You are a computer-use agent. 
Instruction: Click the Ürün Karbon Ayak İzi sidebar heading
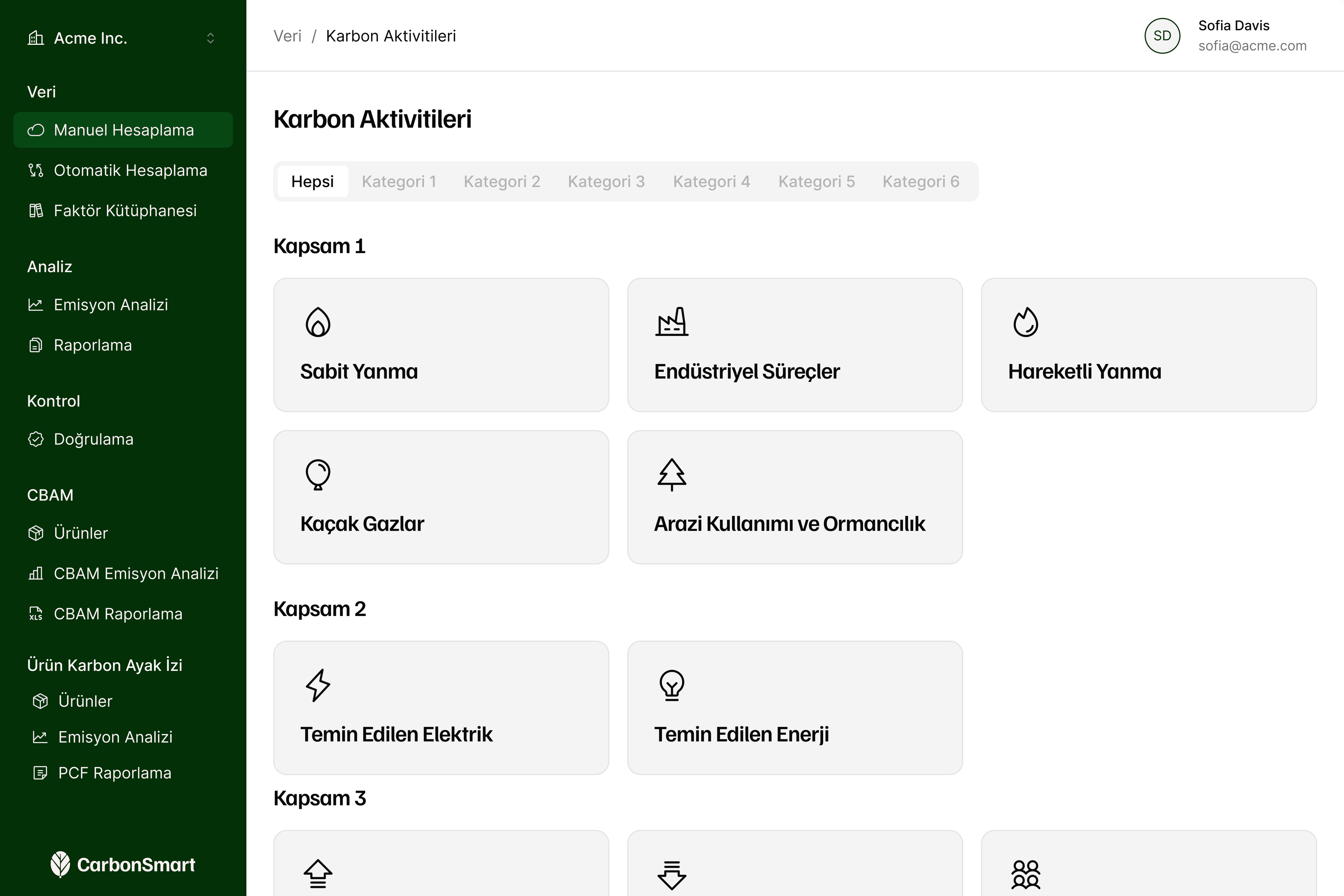click(x=105, y=665)
